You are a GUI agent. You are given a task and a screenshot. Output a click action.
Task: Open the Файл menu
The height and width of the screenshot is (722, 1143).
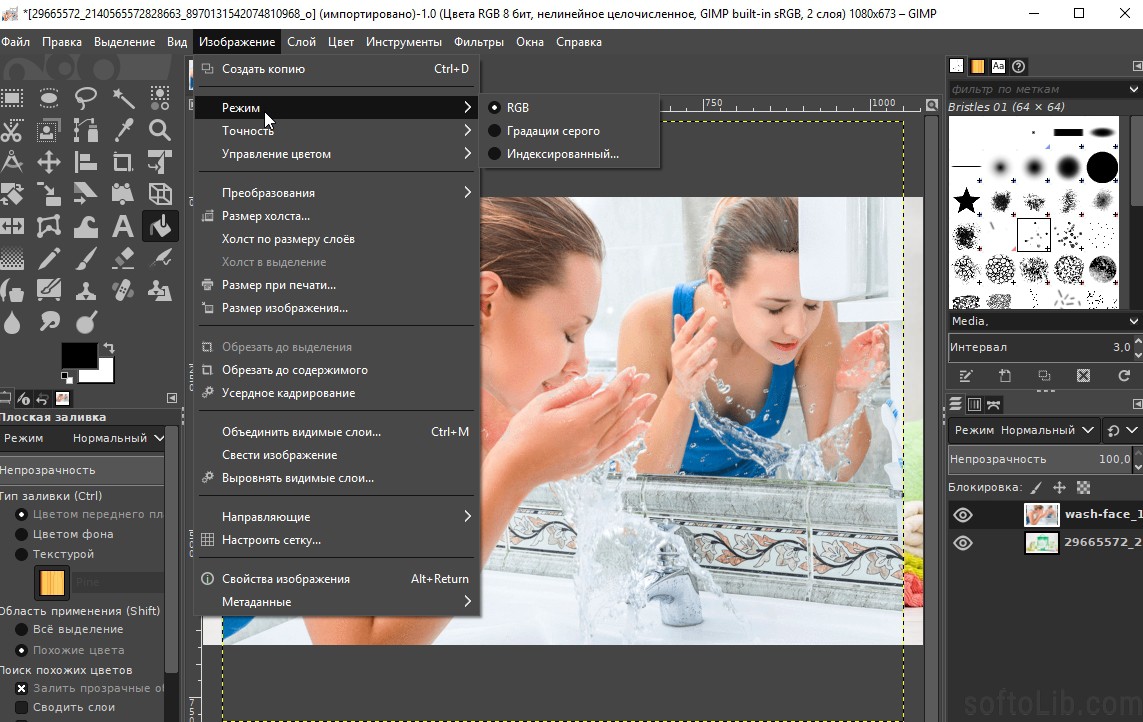(15, 42)
